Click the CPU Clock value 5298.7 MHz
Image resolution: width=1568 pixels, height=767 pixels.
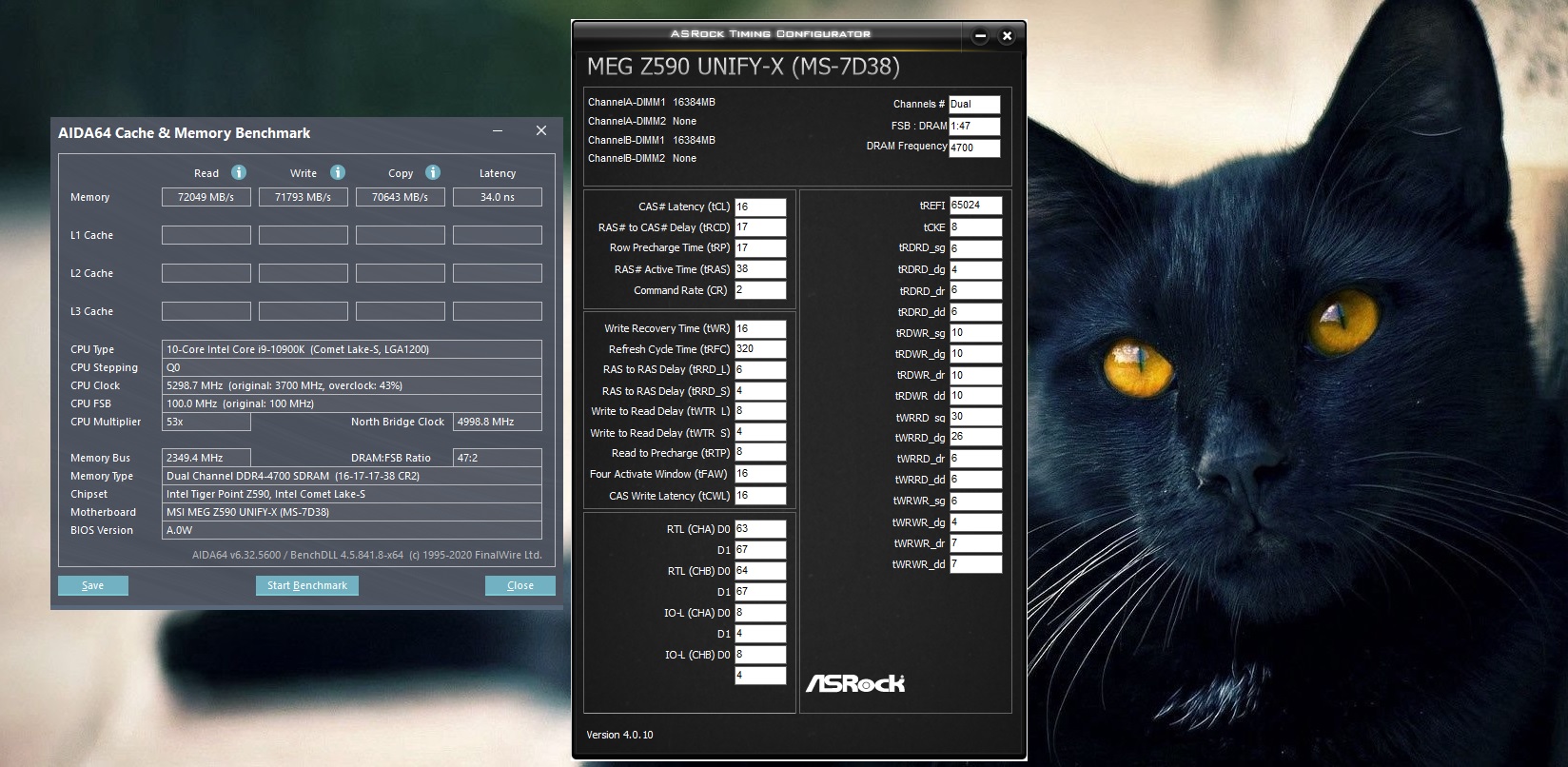coord(352,385)
